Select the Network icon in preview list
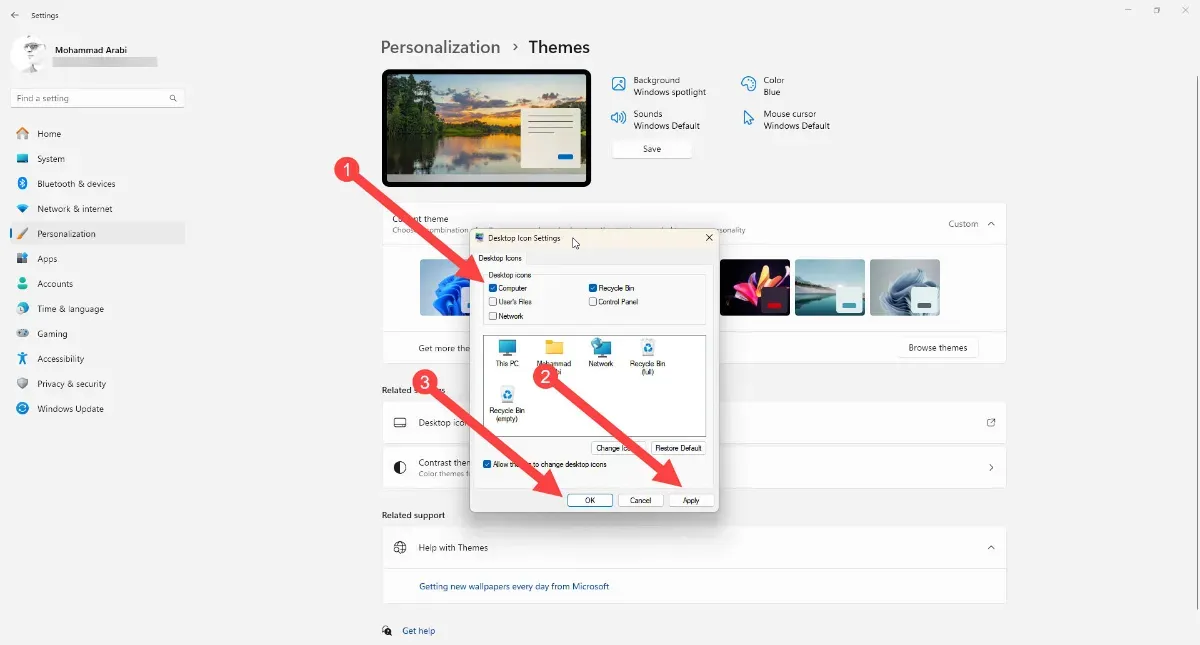 [601, 349]
